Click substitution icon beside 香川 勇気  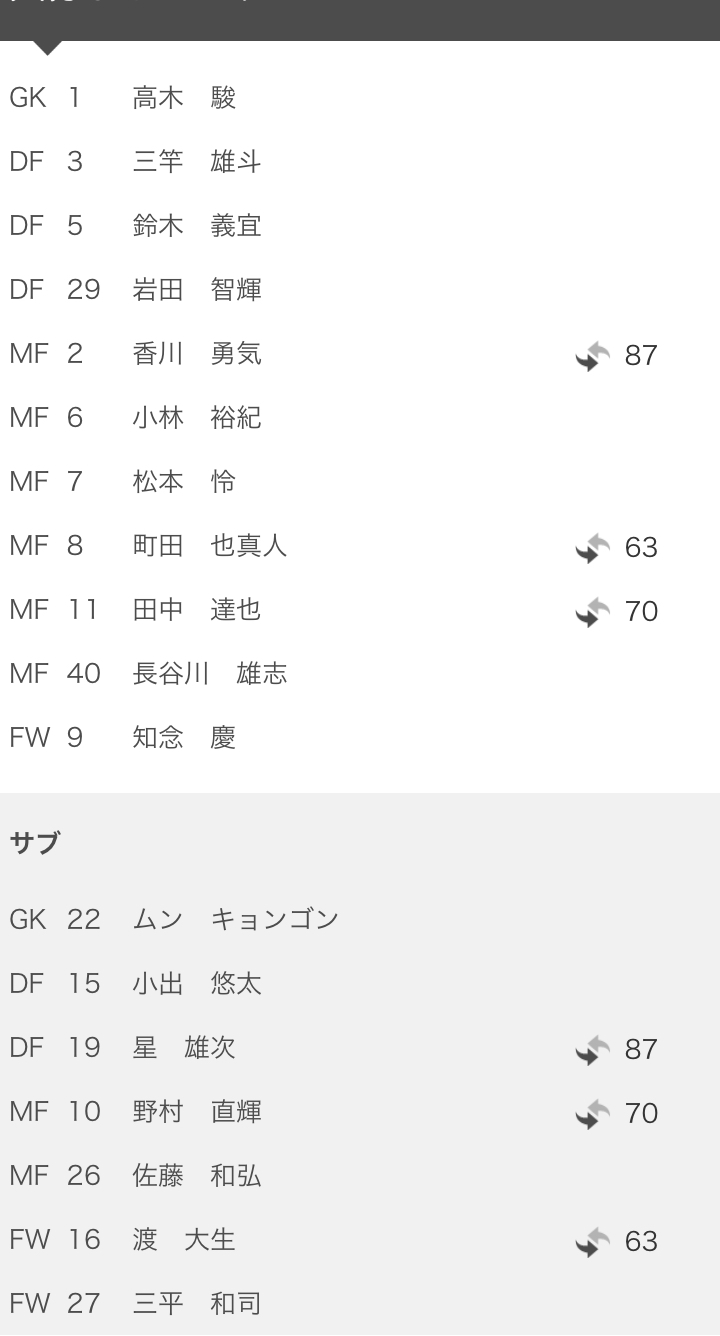(x=593, y=355)
